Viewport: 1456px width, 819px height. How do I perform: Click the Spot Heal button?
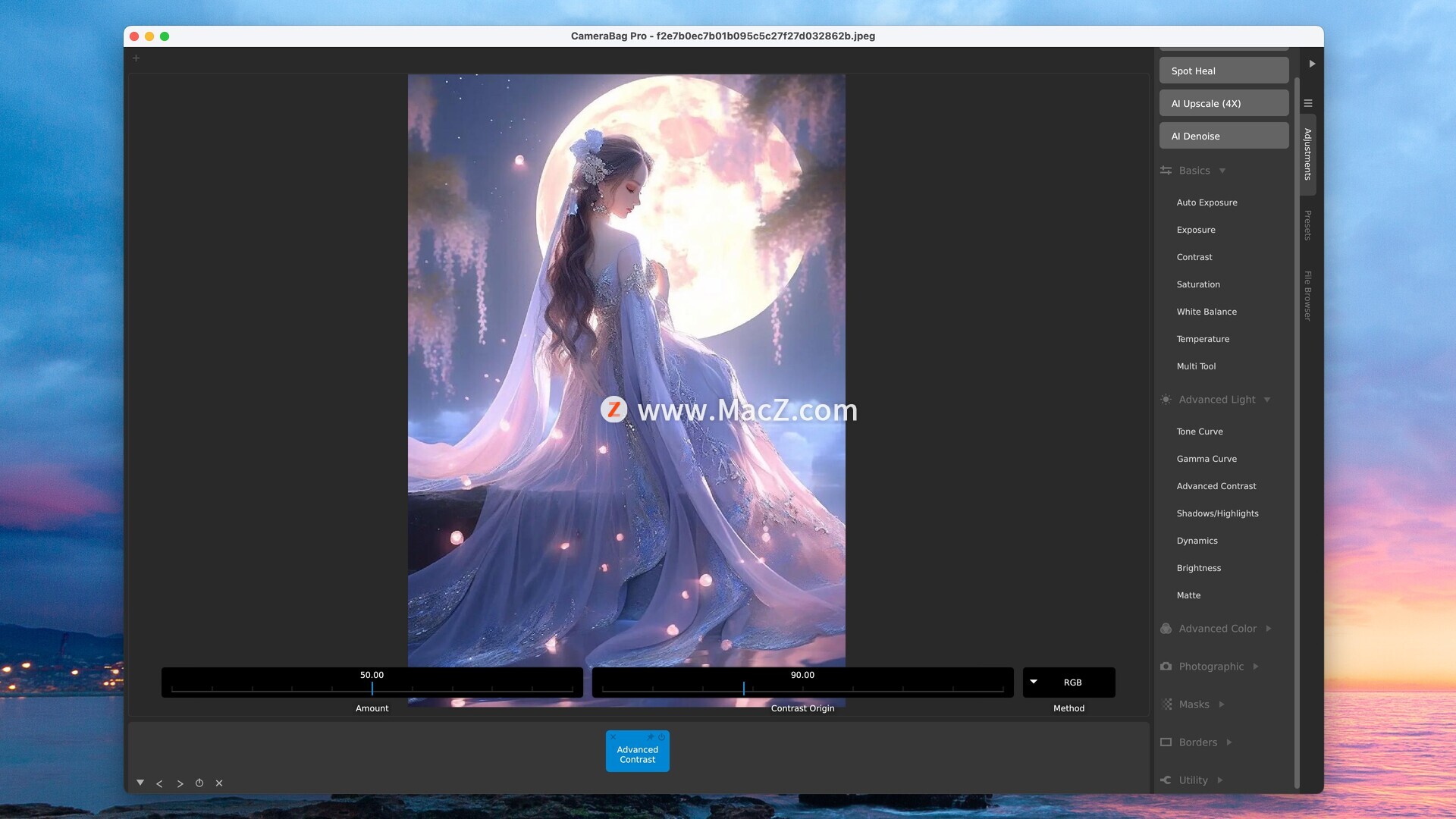click(1224, 71)
